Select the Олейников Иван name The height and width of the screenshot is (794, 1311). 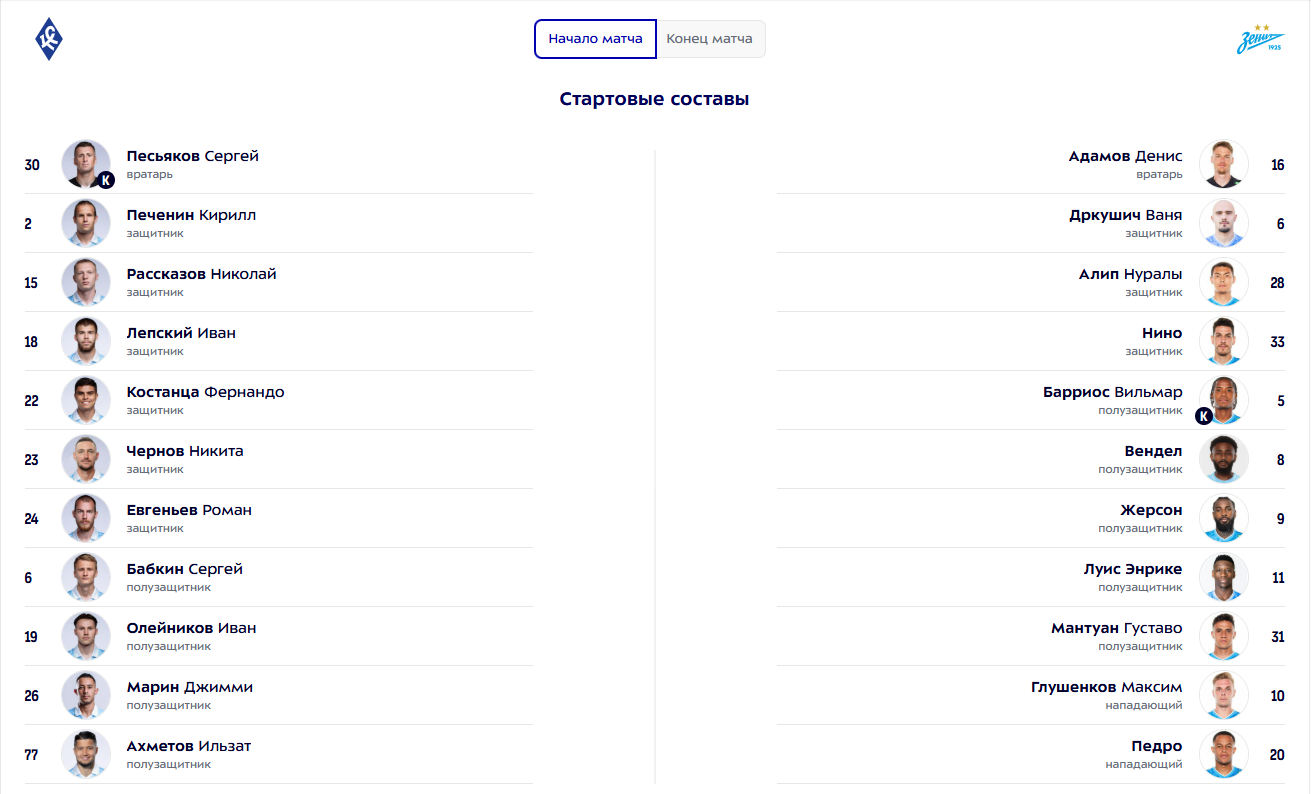tap(191, 628)
